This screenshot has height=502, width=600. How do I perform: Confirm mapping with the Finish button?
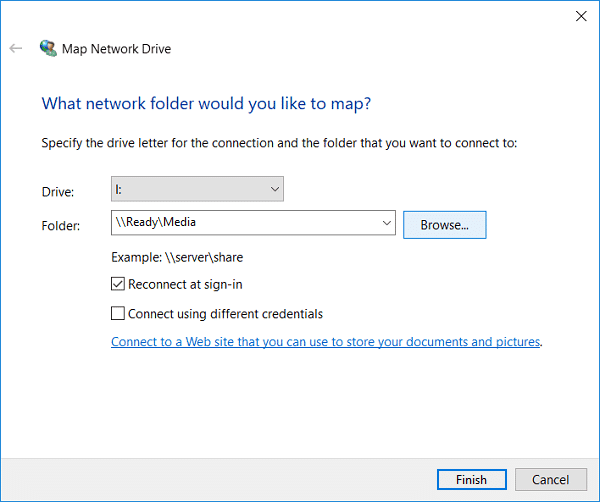tap(471, 479)
